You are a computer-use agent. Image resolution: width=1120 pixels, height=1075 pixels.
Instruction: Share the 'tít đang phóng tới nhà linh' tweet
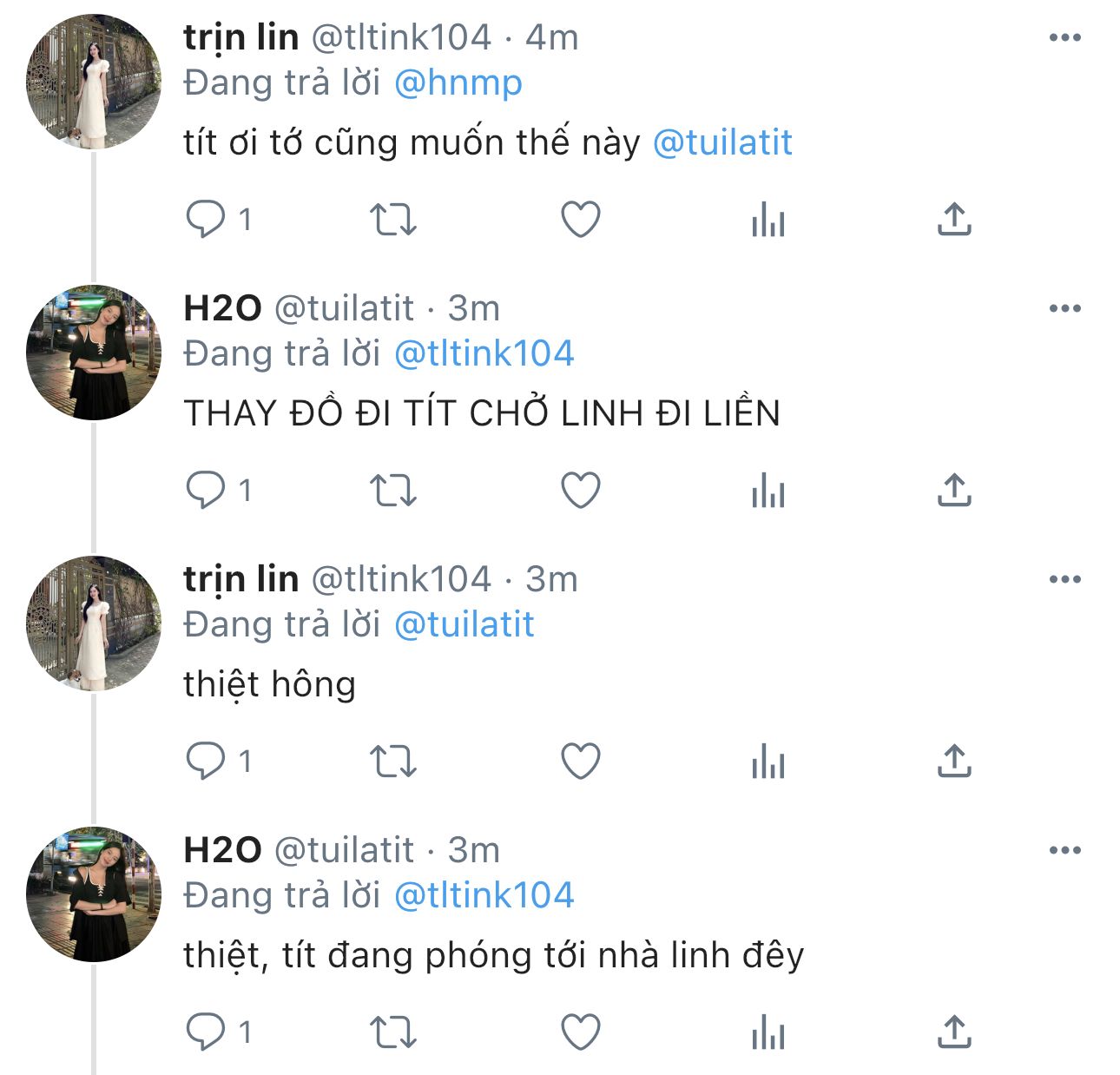(953, 1032)
